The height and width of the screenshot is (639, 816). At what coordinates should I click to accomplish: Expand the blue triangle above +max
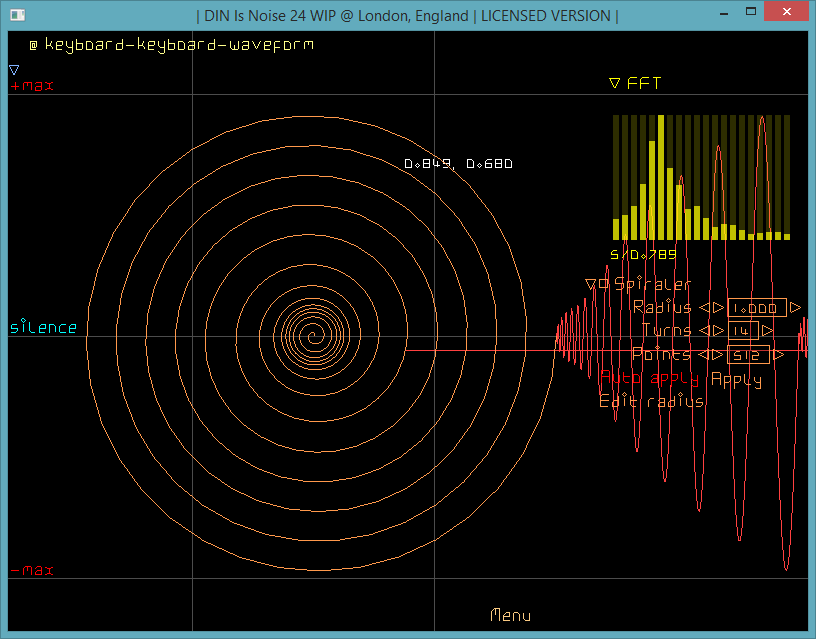click(x=14, y=70)
